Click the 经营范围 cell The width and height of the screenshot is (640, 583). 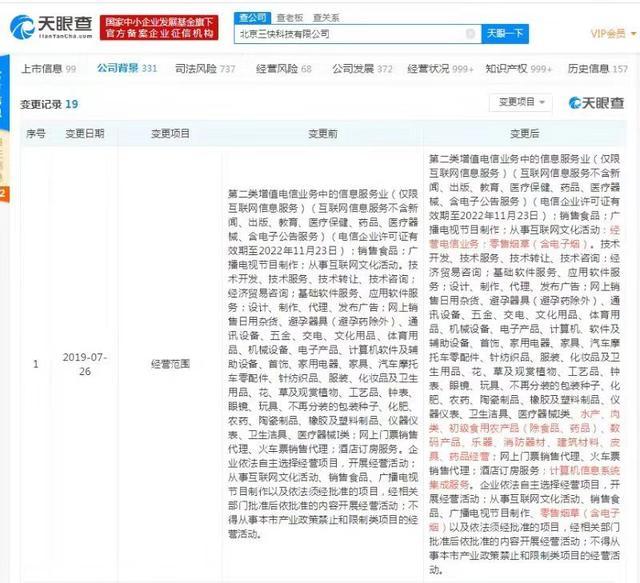(170, 364)
